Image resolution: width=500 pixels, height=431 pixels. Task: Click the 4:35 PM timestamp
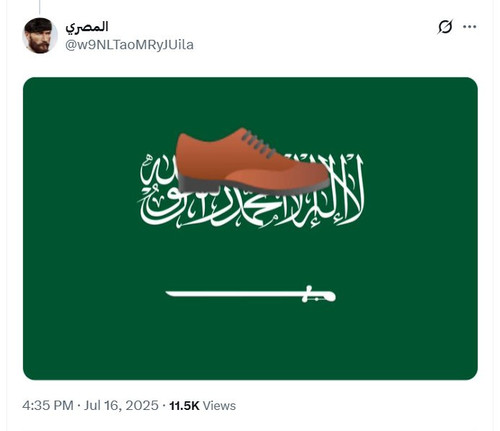[48, 406]
